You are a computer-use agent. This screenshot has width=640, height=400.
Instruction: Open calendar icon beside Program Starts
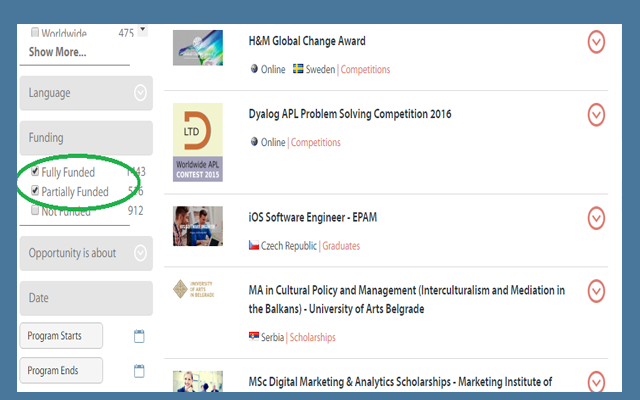[x=139, y=336]
